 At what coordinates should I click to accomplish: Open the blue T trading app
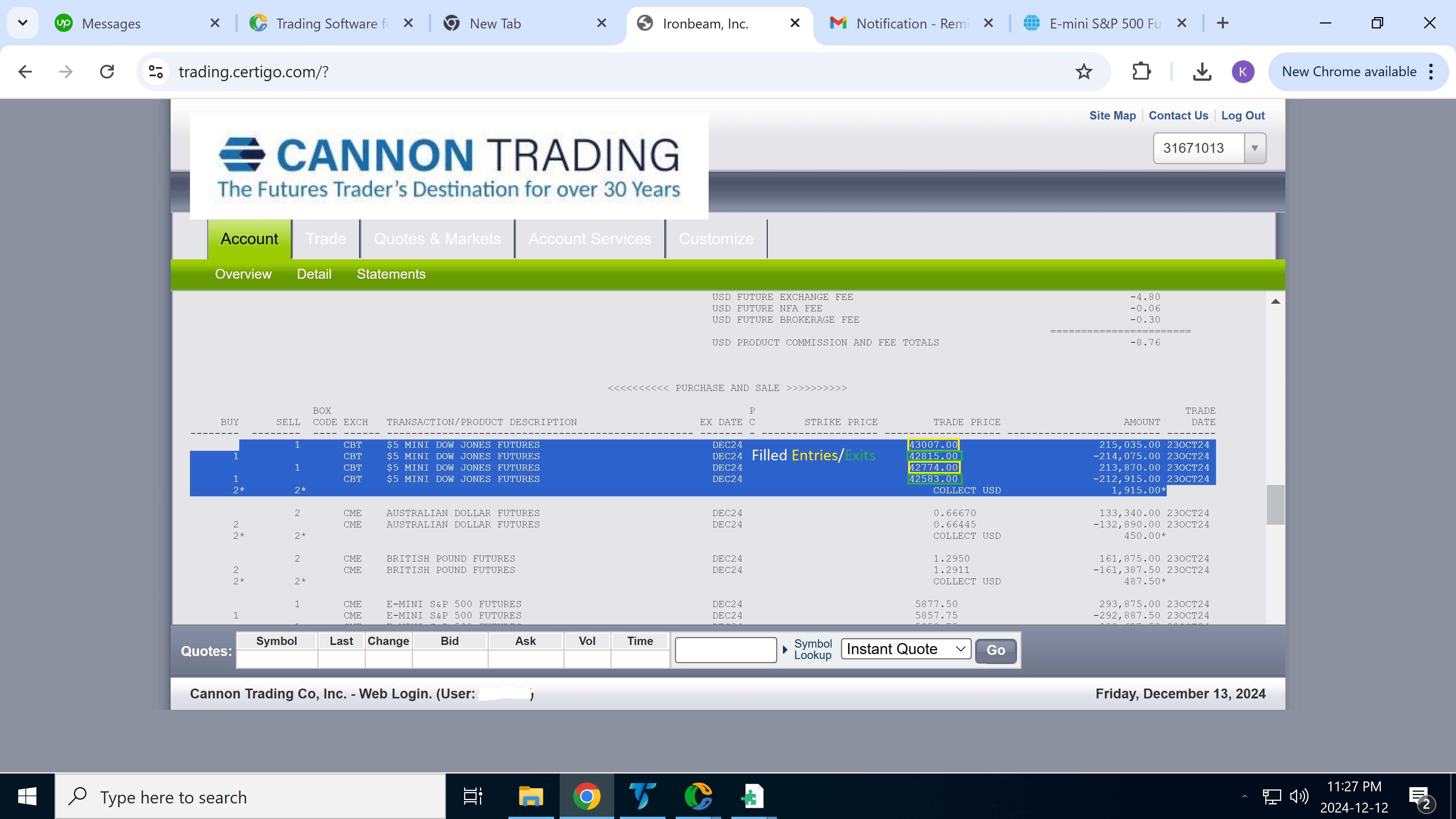[x=642, y=797]
